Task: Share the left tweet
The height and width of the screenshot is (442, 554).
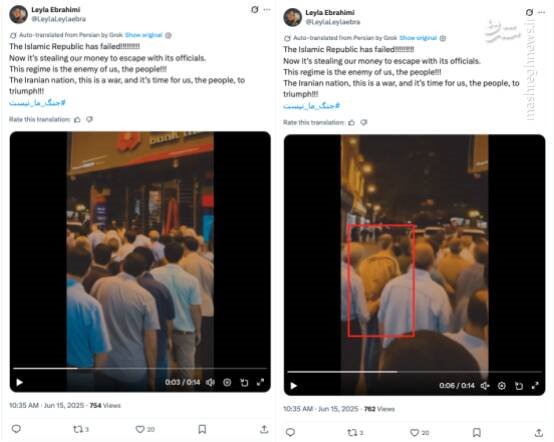Action: pos(264,429)
